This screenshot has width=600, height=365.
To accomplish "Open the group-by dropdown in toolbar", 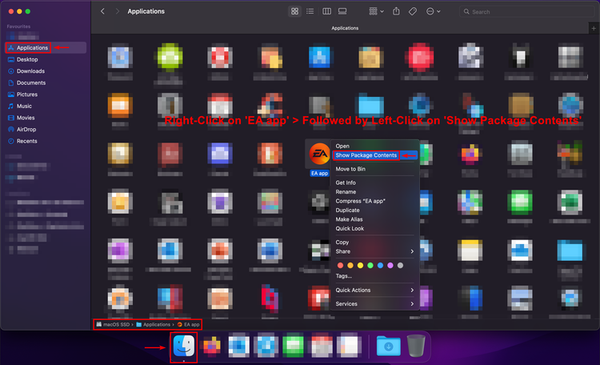I will click(x=376, y=11).
